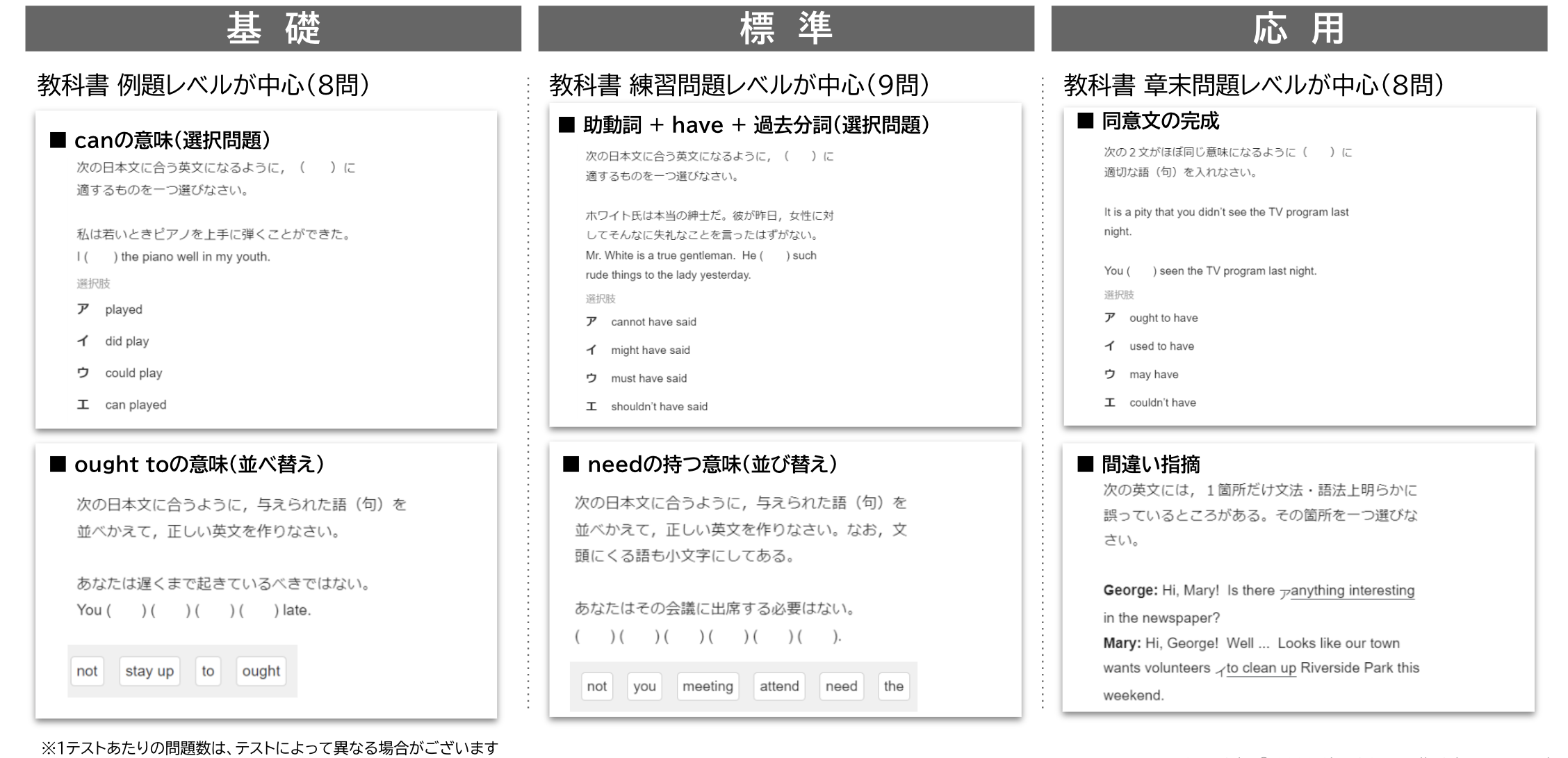The width and height of the screenshot is (1568, 758).
Task: Select underlined phrase 'anything interesting'
Action: (x=1353, y=591)
